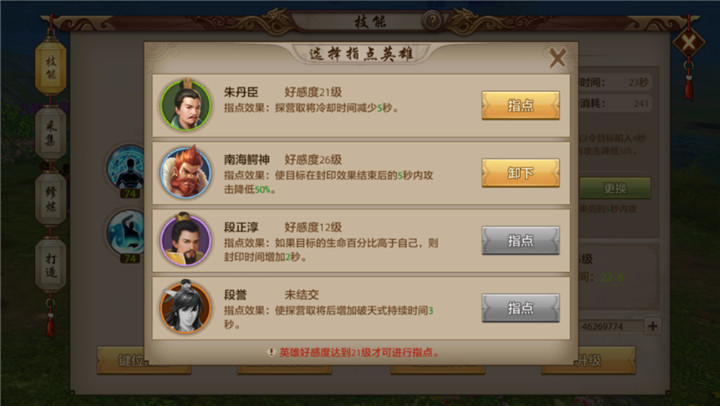Click 升级 button at bottom right
The height and width of the screenshot is (406, 720).
coord(589,361)
